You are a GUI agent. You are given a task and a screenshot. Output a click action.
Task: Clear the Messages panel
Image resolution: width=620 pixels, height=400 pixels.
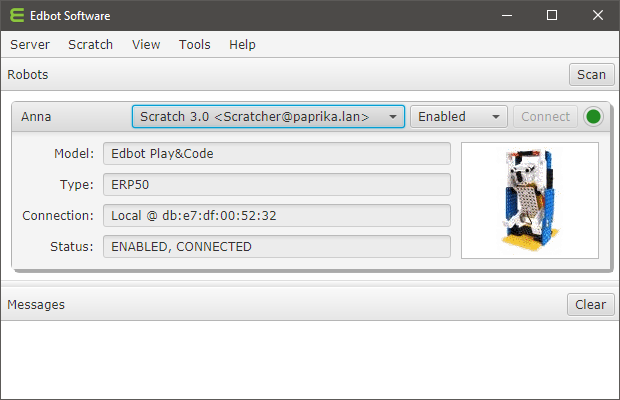(x=590, y=304)
